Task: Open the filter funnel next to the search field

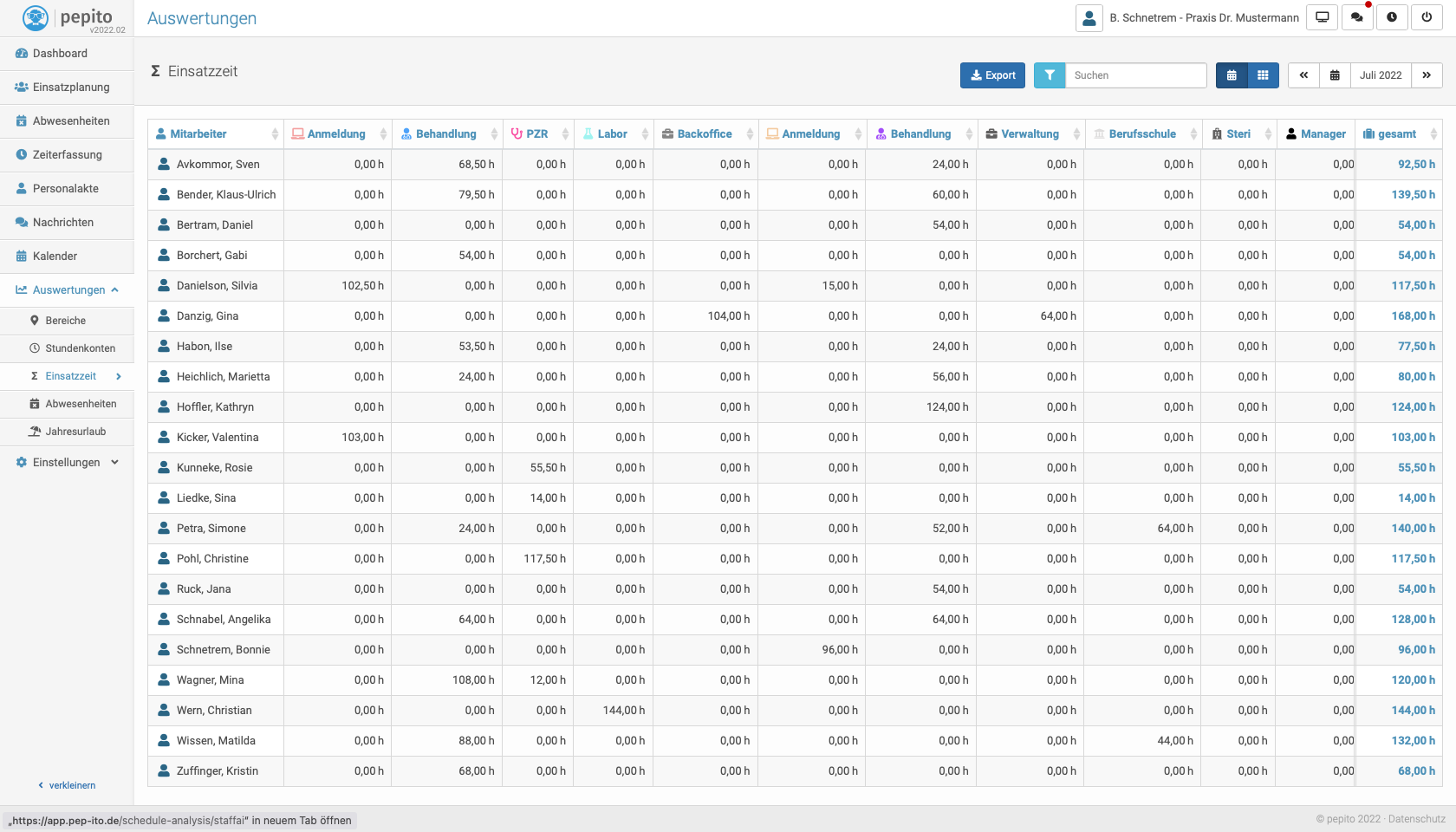Action: 1049,75
